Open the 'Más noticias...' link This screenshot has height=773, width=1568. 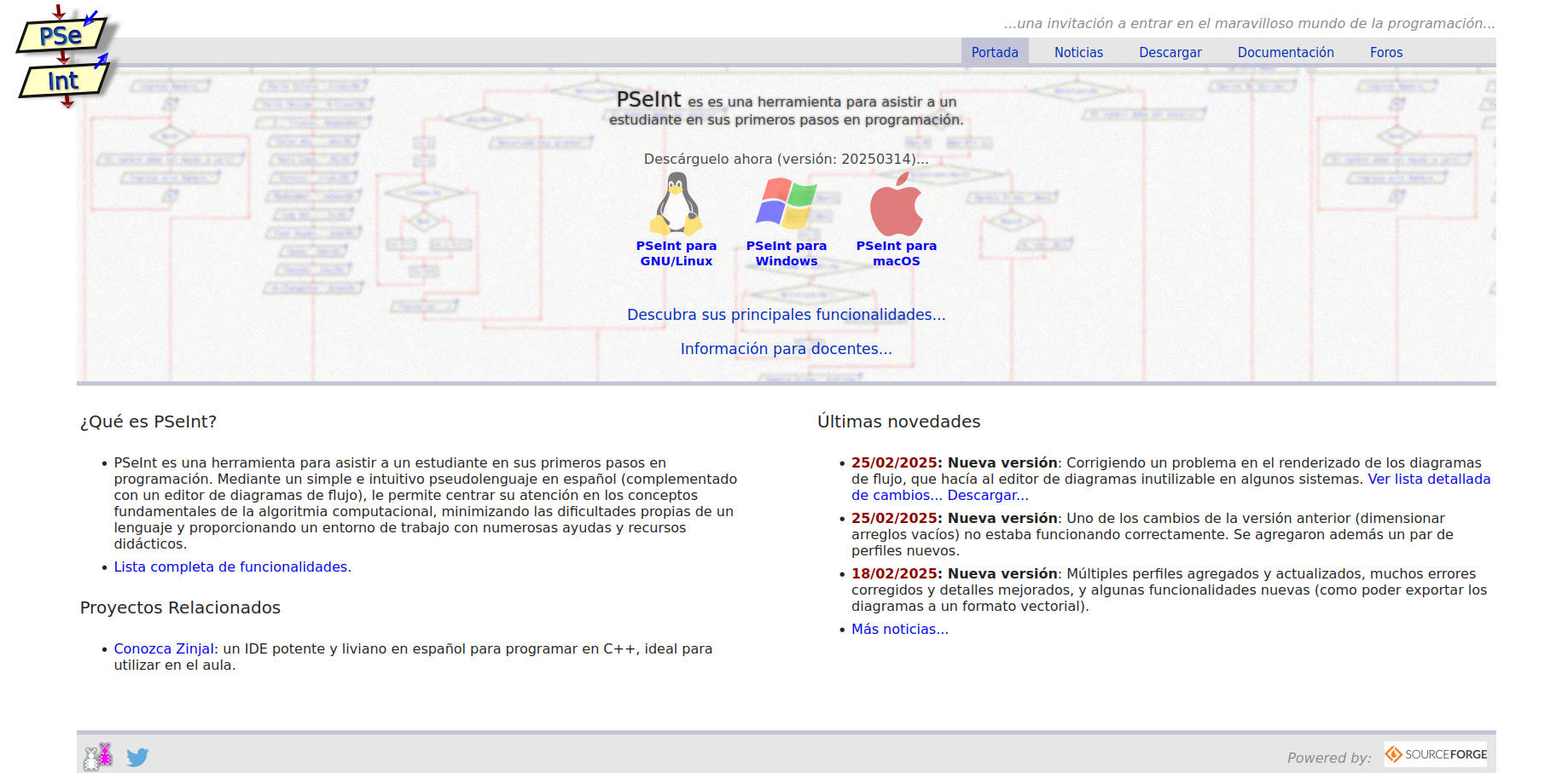click(899, 629)
